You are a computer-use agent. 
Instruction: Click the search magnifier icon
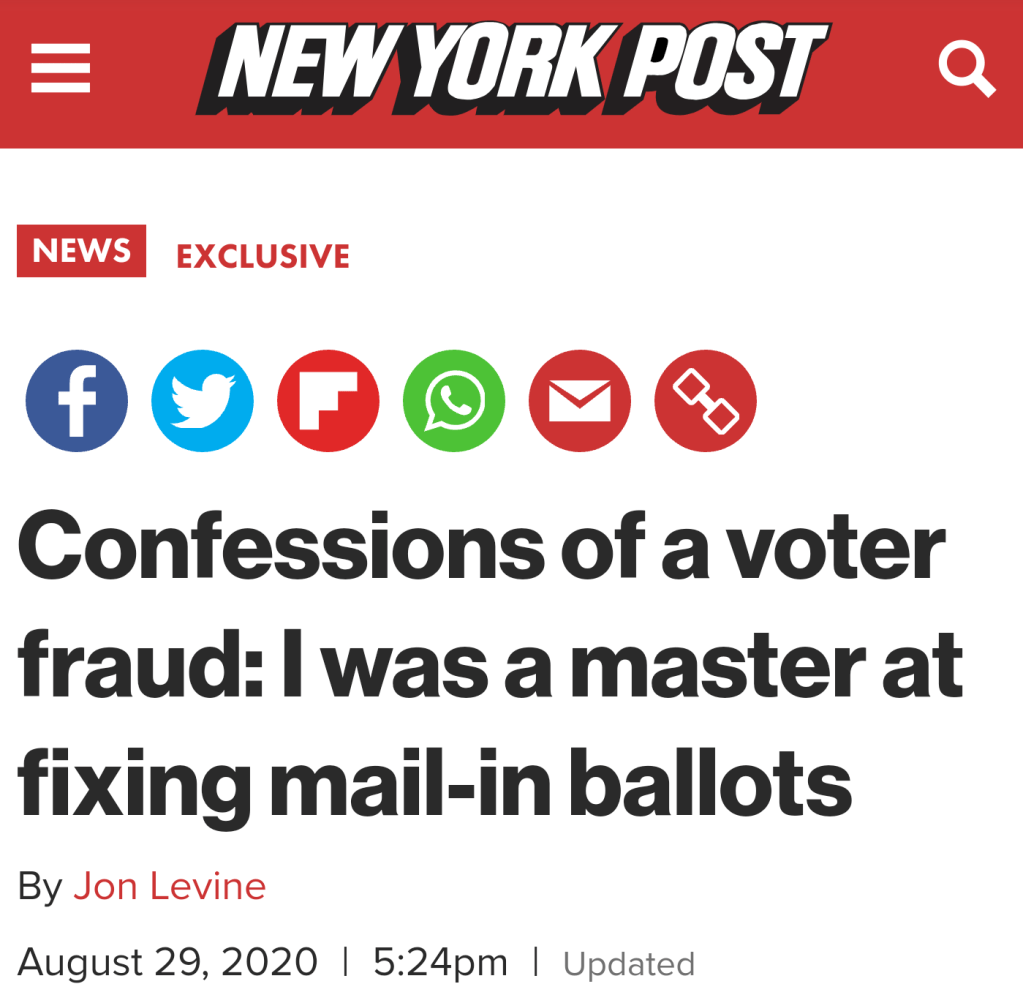point(966,71)
